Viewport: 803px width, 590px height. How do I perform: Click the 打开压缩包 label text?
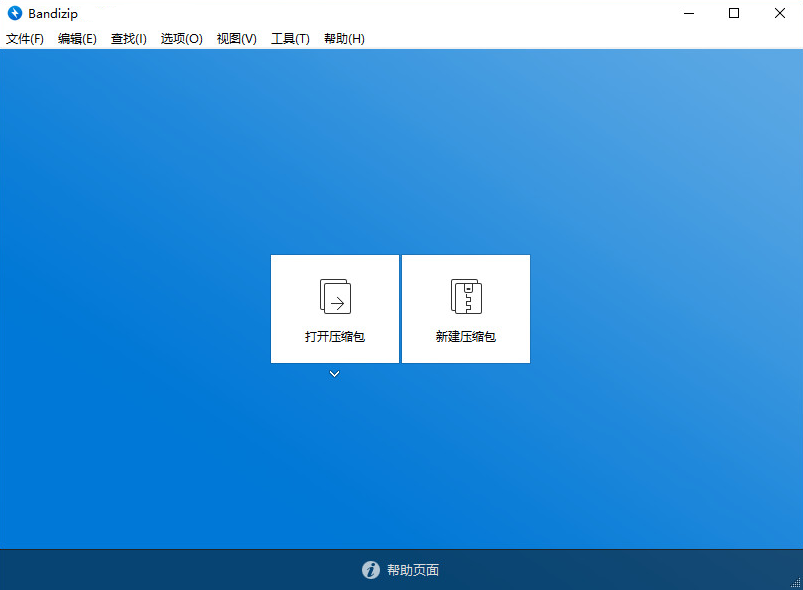click(x=335, y=336)
